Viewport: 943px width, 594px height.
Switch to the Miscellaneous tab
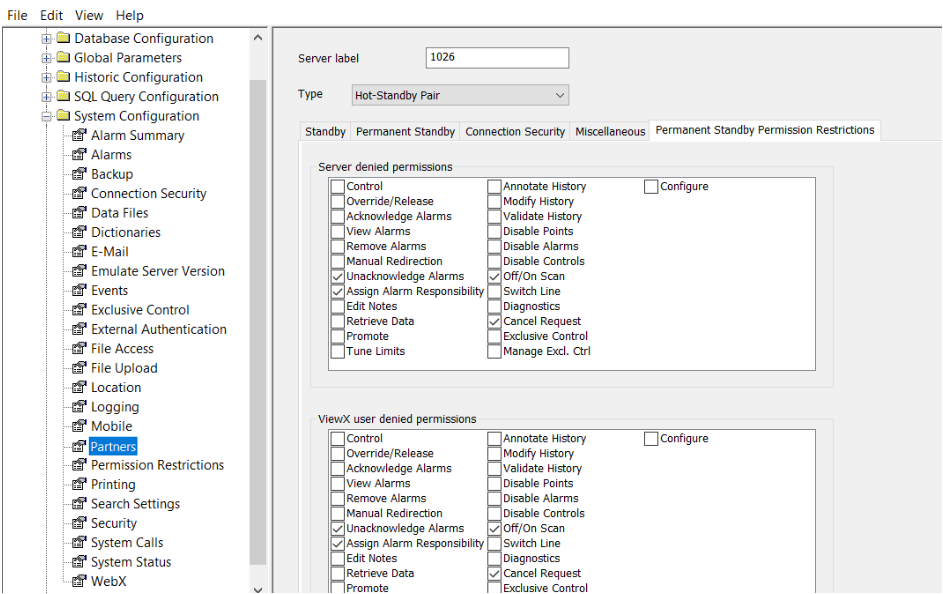tap(610, 132)
